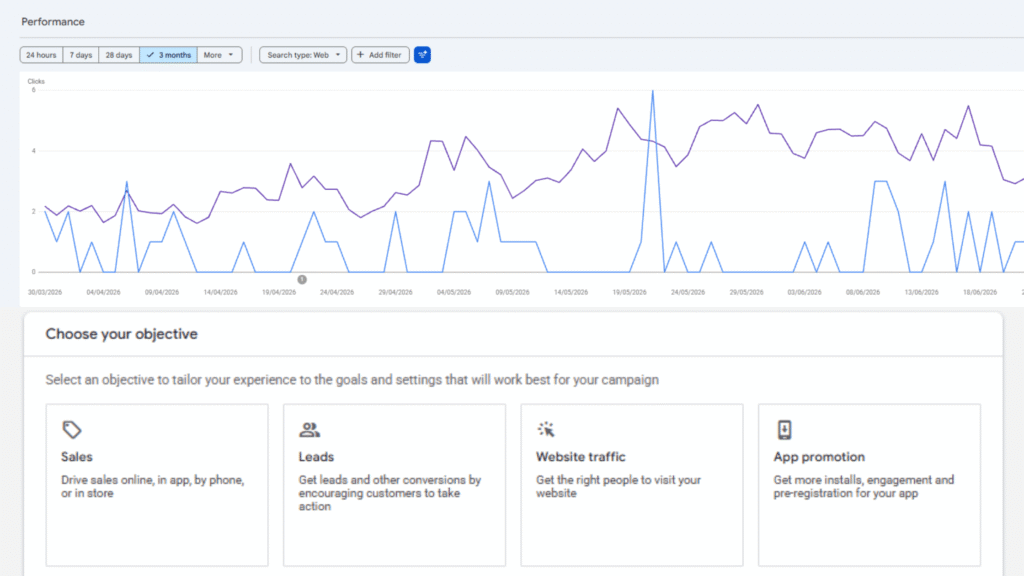Image resolution: width=1024 pixels, height=576 pixels.
Task: Select the 3 months date range
Action: click(x=168, y=55)
